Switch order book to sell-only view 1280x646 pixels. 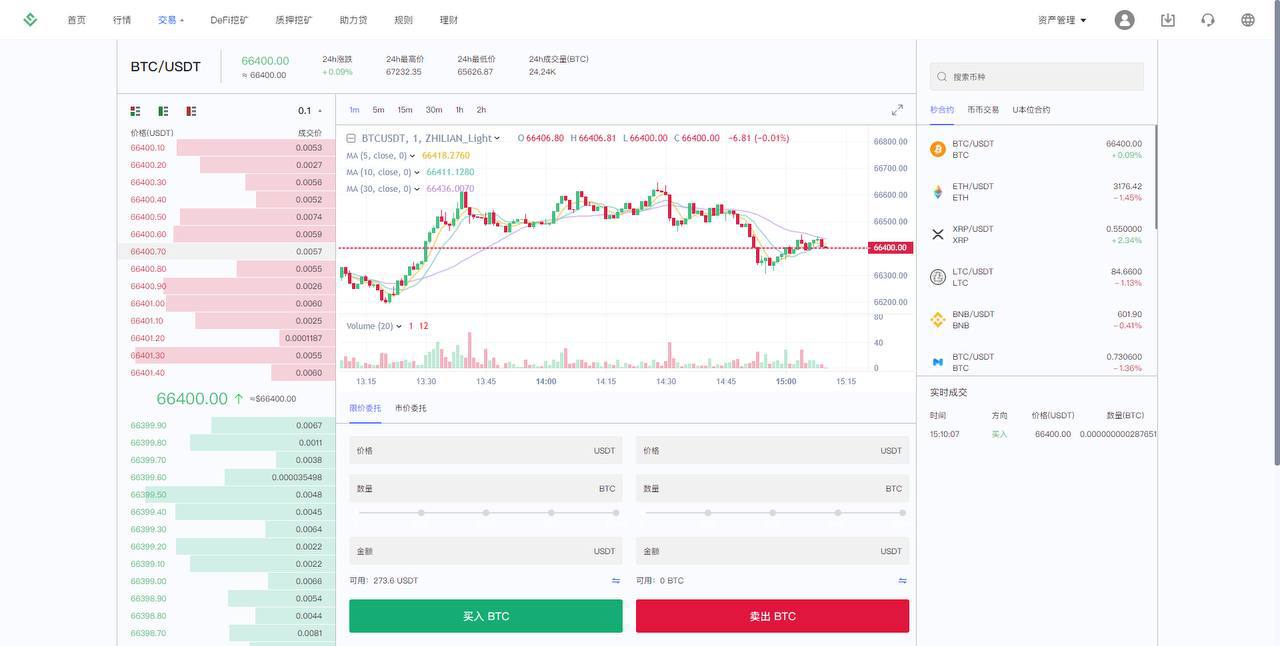click(187, 108)
